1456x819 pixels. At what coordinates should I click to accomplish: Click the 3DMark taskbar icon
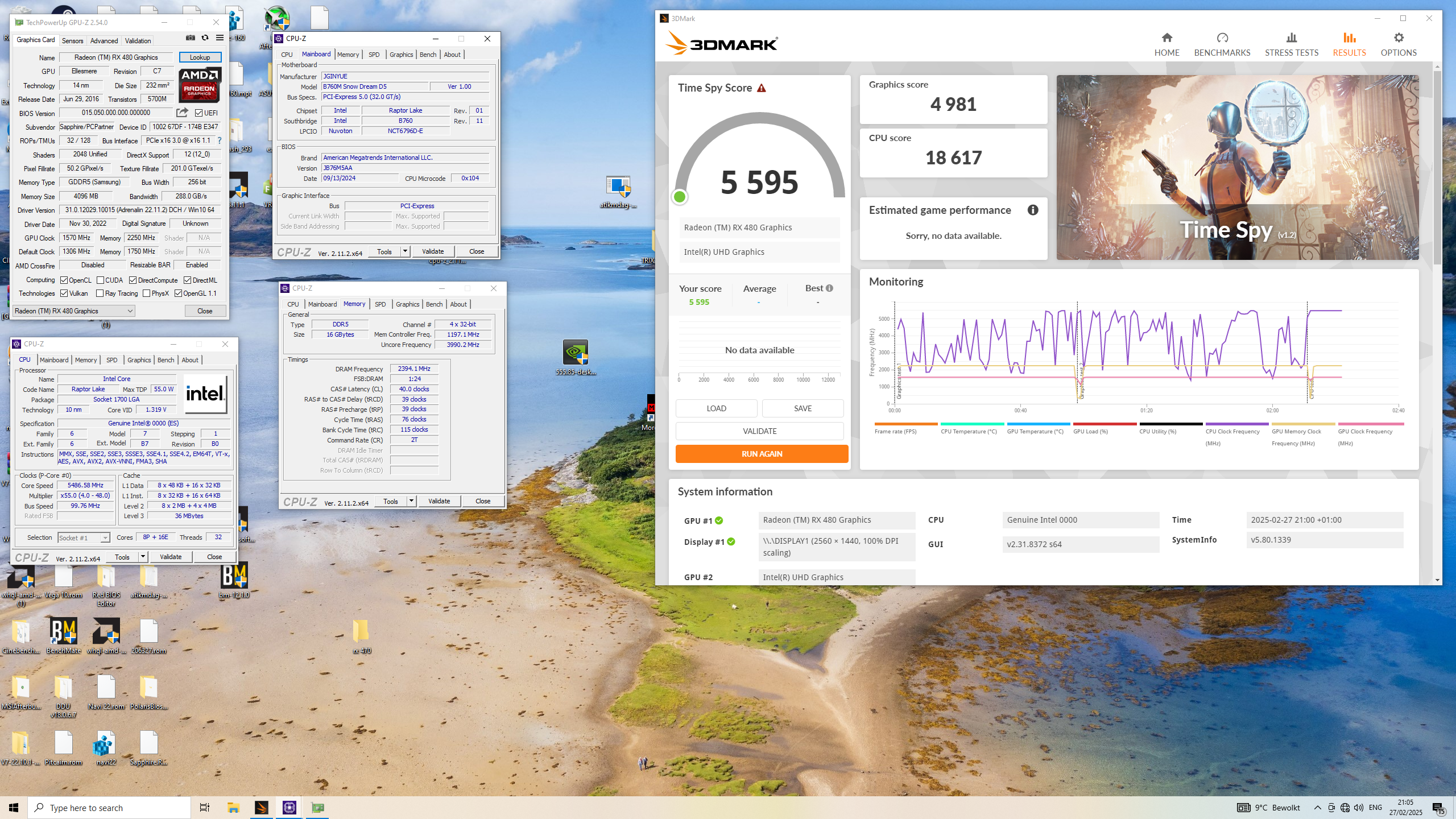coord(261,808)
